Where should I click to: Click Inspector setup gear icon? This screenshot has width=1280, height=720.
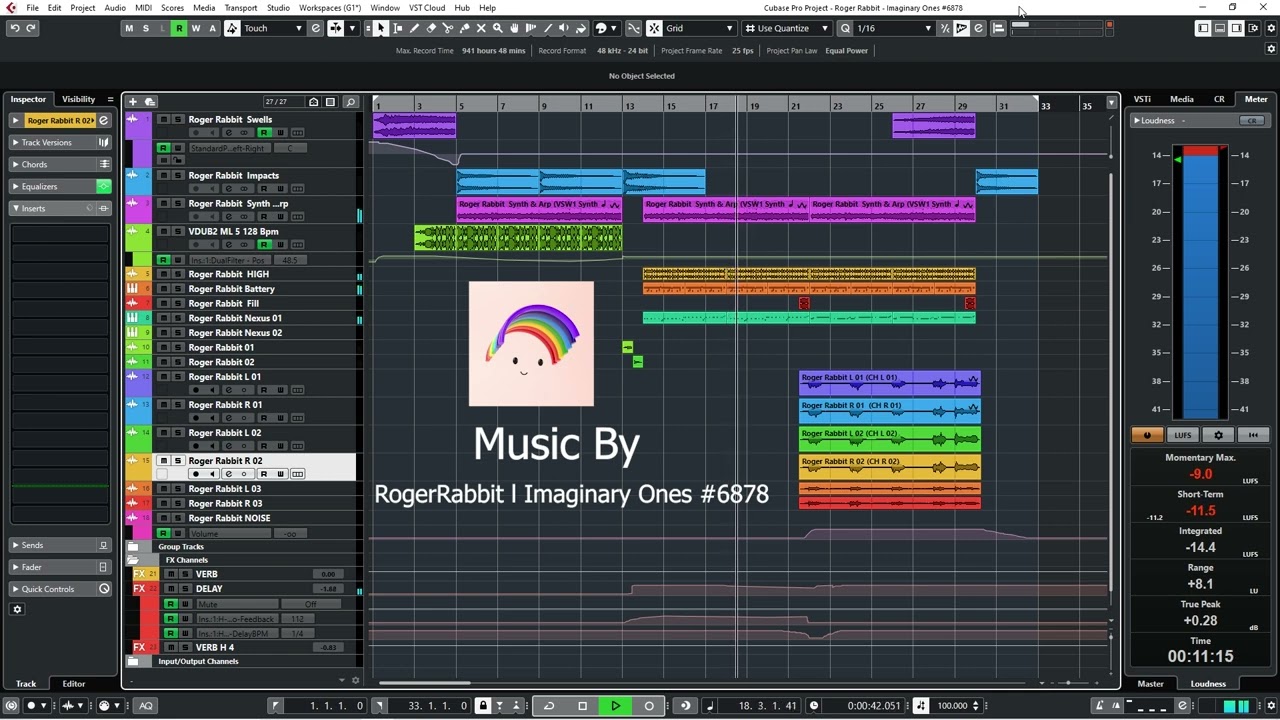point(17,609)
